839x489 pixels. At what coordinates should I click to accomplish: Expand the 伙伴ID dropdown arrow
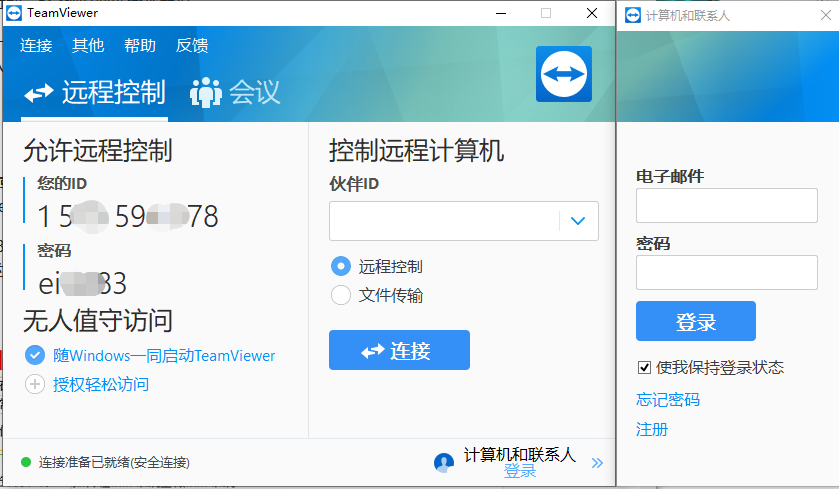click(578, 221)
